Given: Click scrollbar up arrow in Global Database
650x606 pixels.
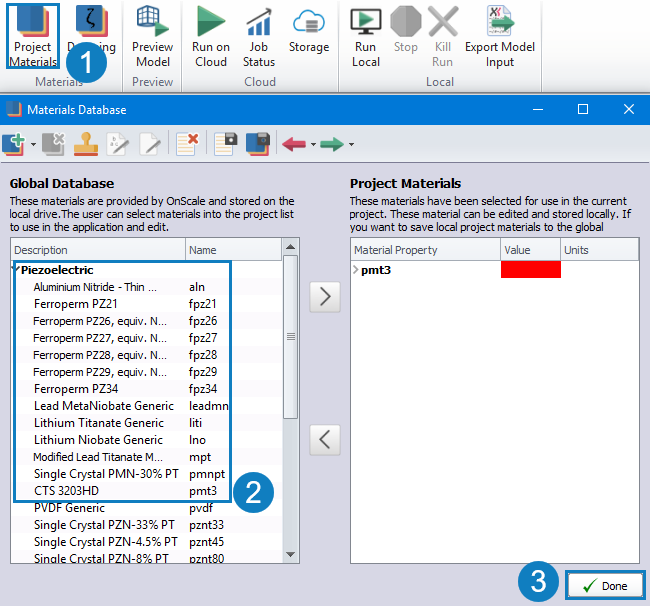Looking at the screenshot, I should (x=291, y=247).
